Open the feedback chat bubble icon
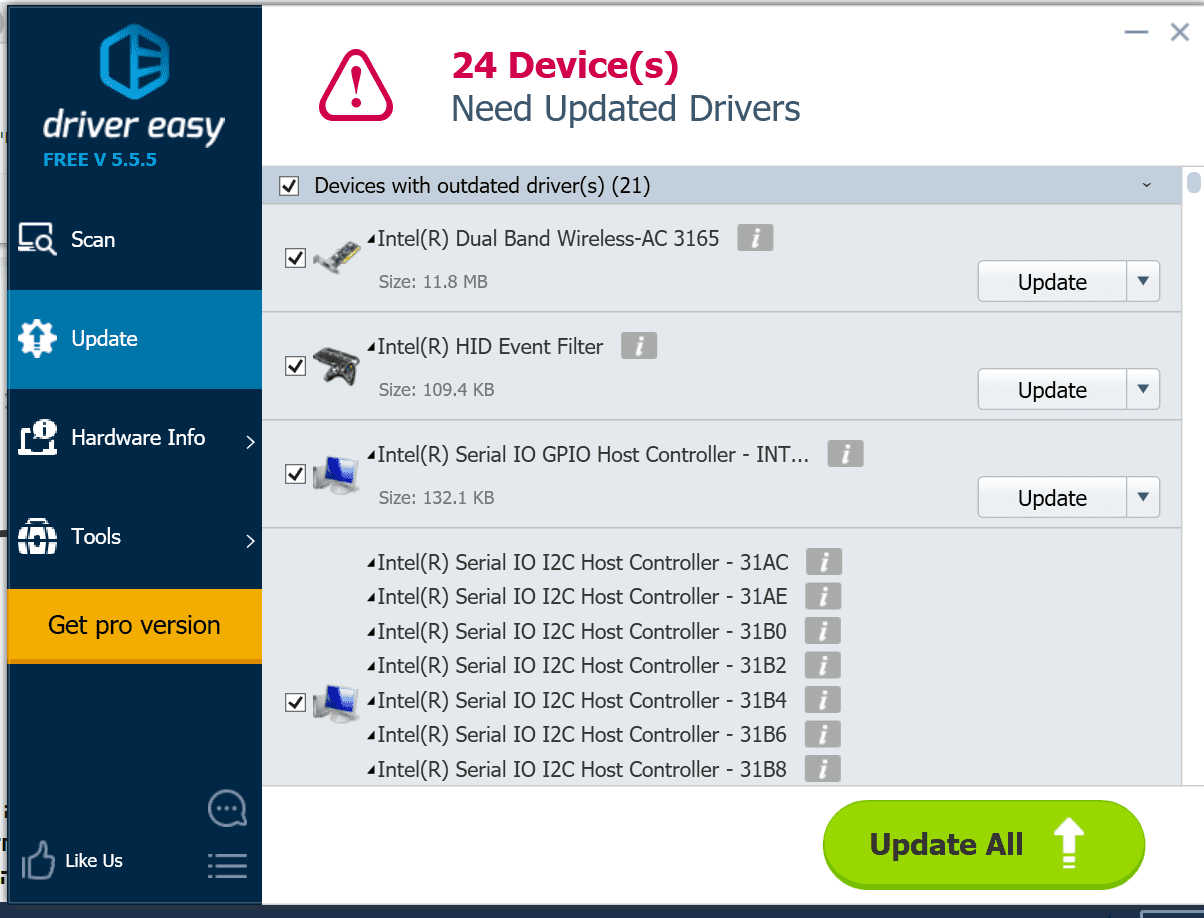Screen dimensions: 1204x918 click(x=227, y=809)
